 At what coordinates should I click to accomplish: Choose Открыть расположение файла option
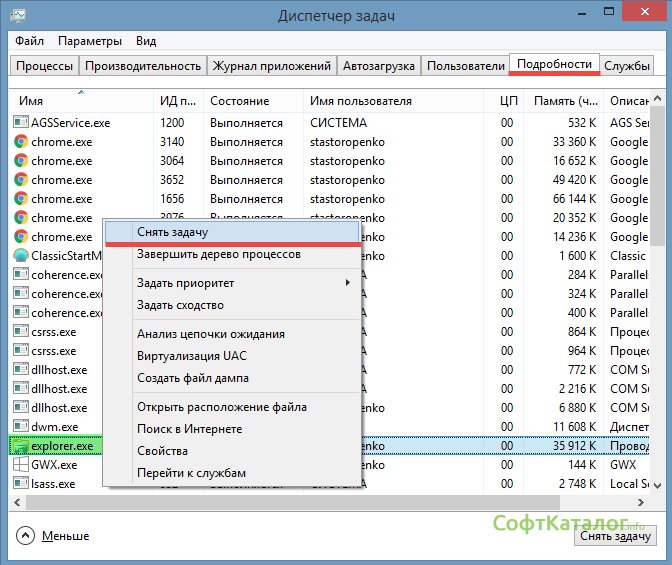(221, 407)
